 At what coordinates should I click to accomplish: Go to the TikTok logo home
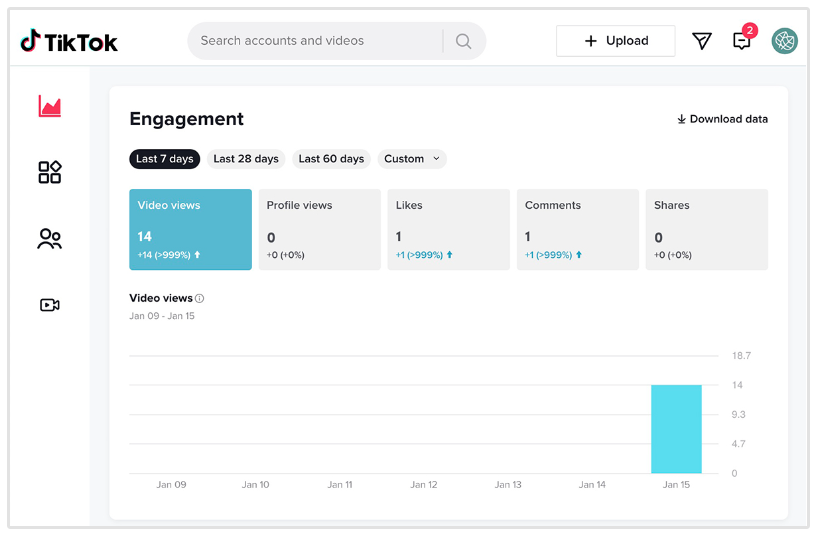tap(69, 42)
